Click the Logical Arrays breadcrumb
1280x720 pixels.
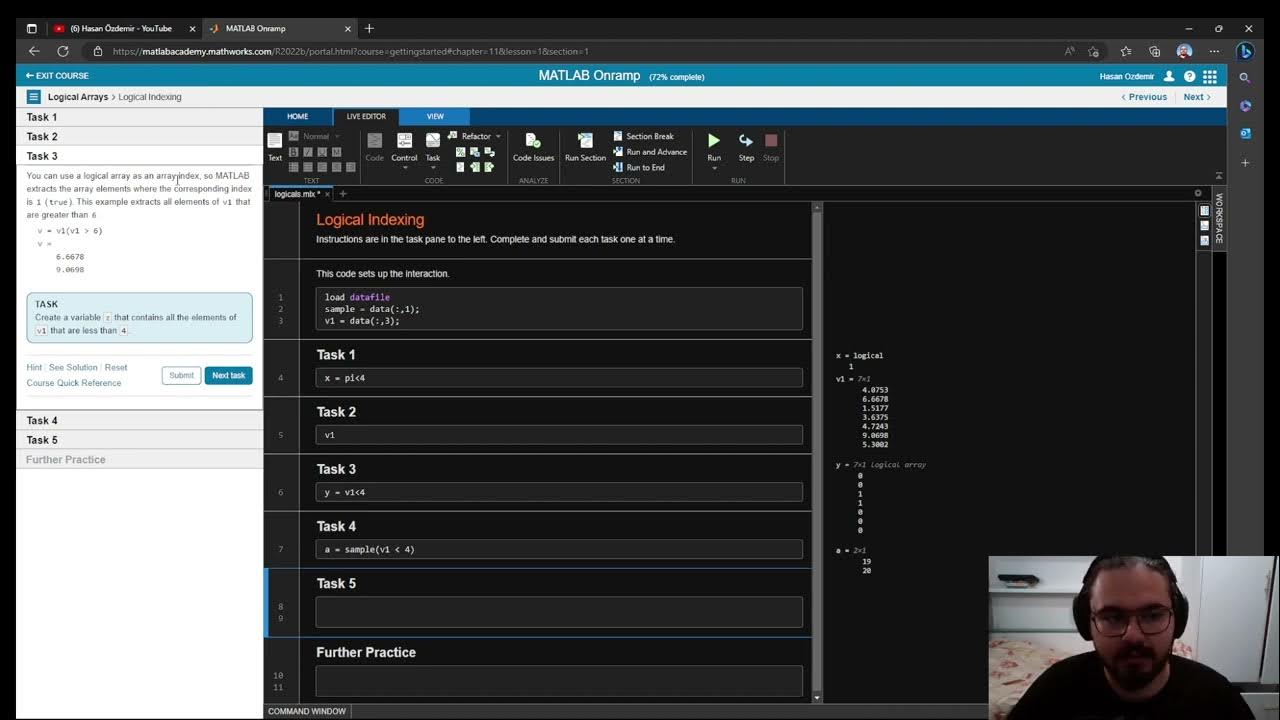click(x=78, y=97)
